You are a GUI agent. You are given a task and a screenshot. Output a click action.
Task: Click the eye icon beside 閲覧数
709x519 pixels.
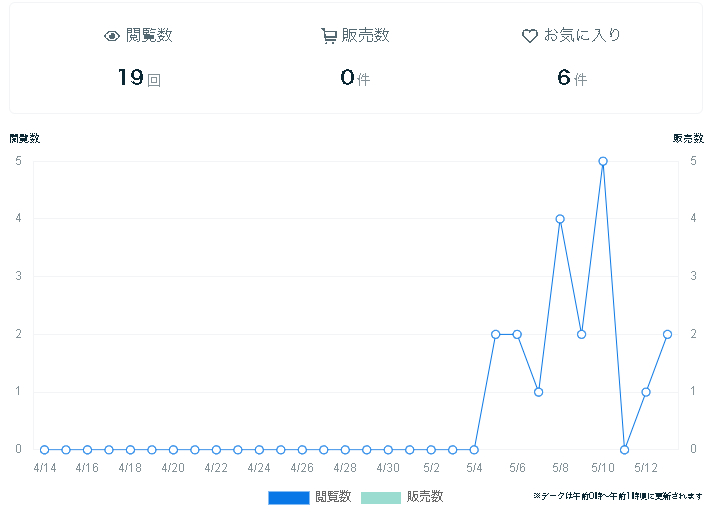112,36
